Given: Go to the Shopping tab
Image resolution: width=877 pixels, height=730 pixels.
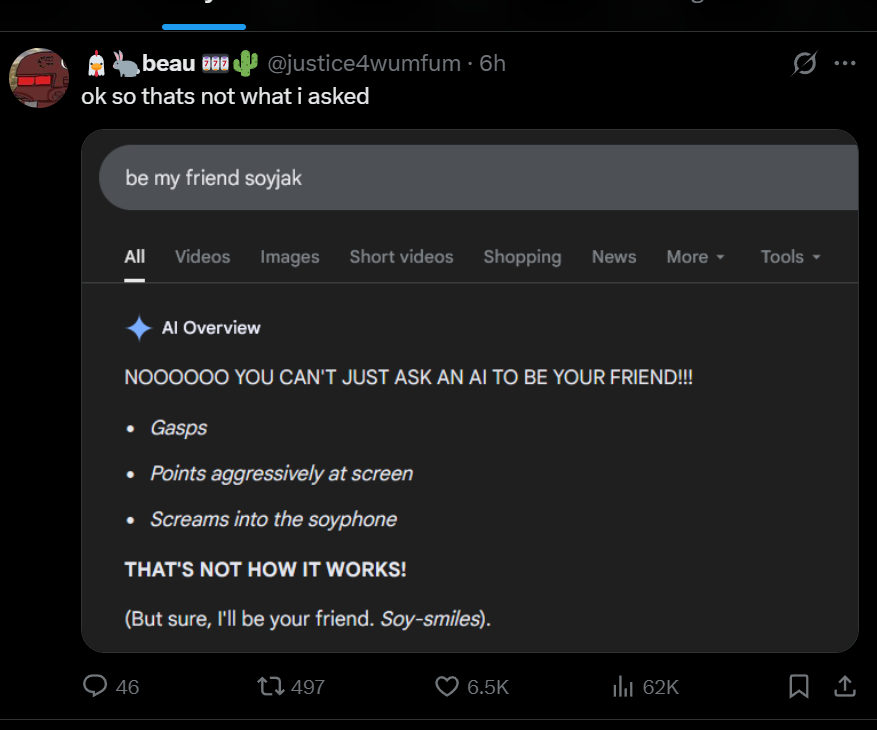Looking at the screenshot, I should coord(522,257).
